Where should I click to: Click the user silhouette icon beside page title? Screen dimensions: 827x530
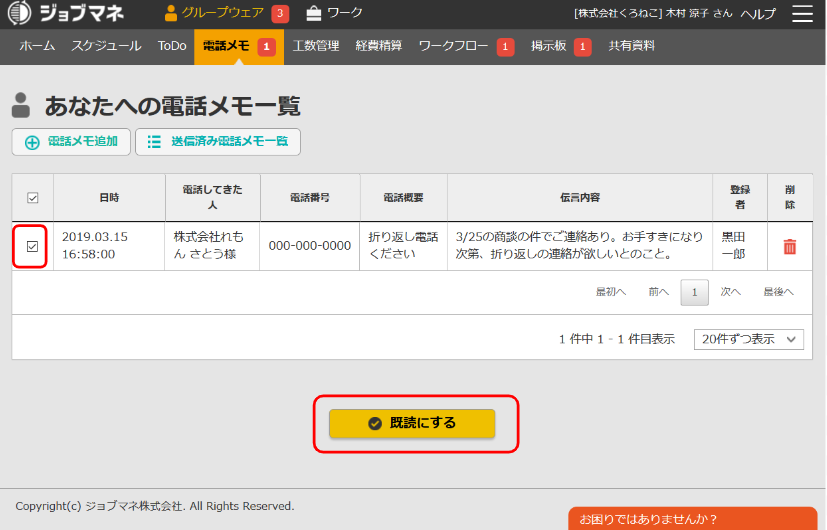[x=21, y=105]
